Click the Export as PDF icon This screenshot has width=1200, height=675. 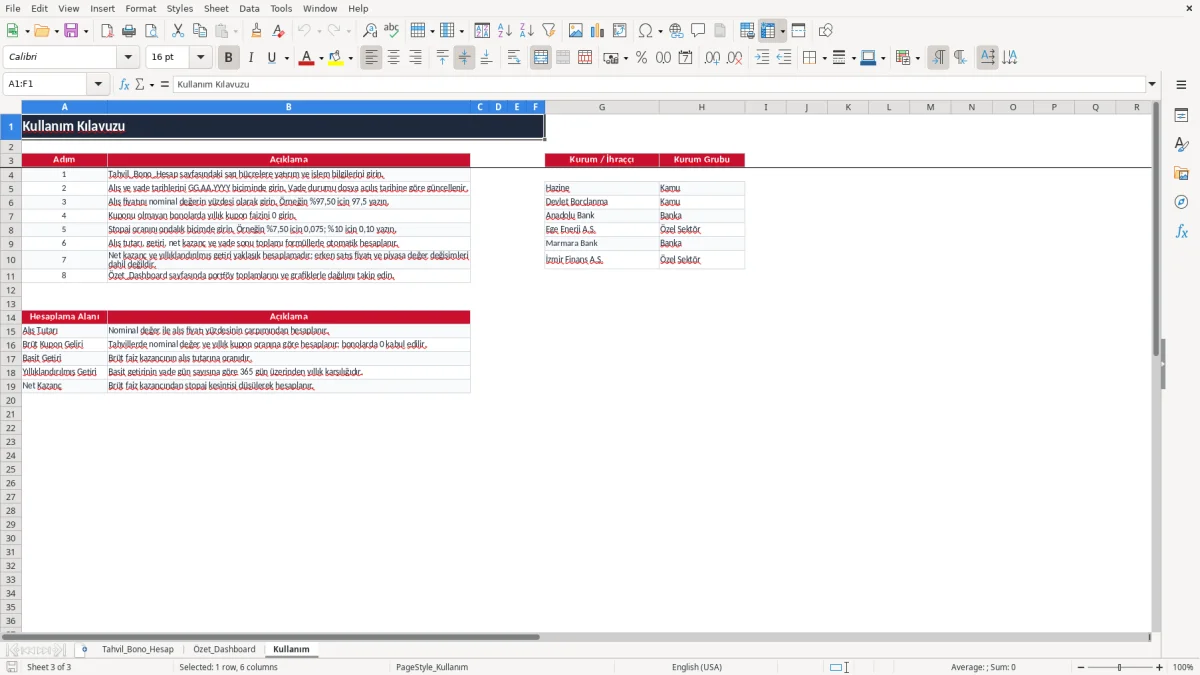pos(107,31)
